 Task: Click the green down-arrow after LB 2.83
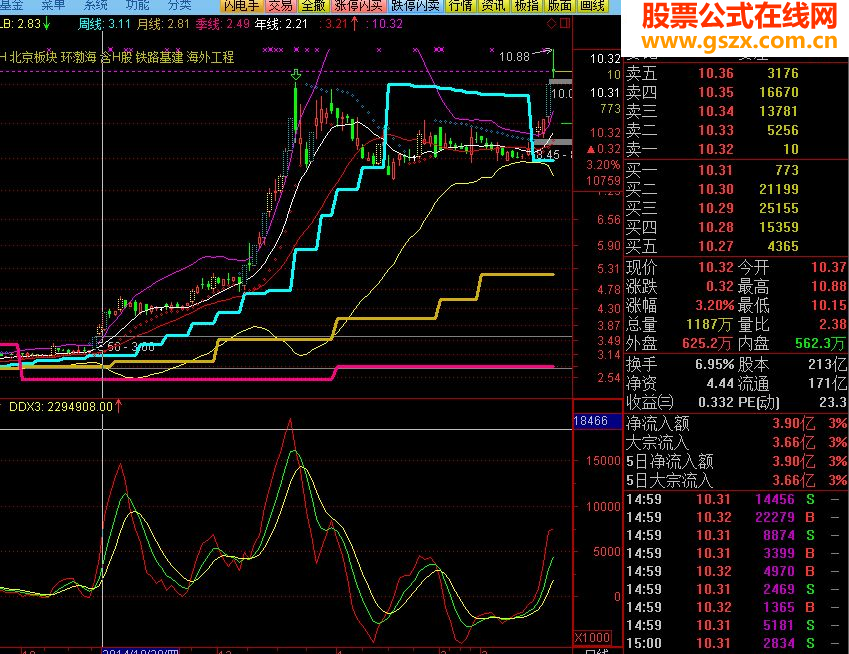[x=47, y=23]
